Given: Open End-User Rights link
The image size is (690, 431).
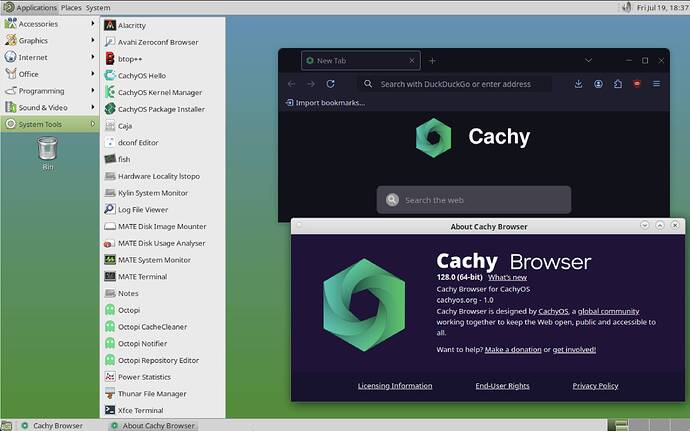Looking at the screenshot, I should (503, 386).
